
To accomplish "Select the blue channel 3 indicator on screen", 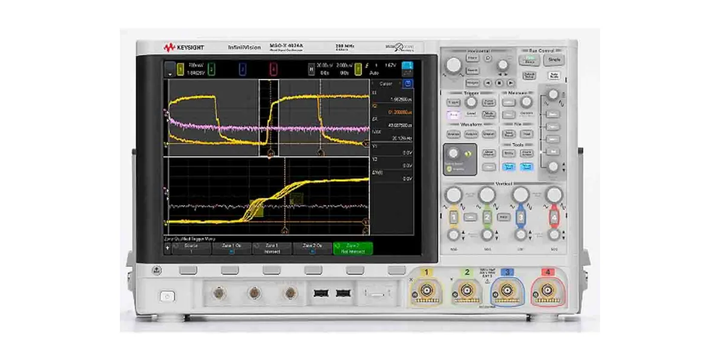I will [242, 69].
